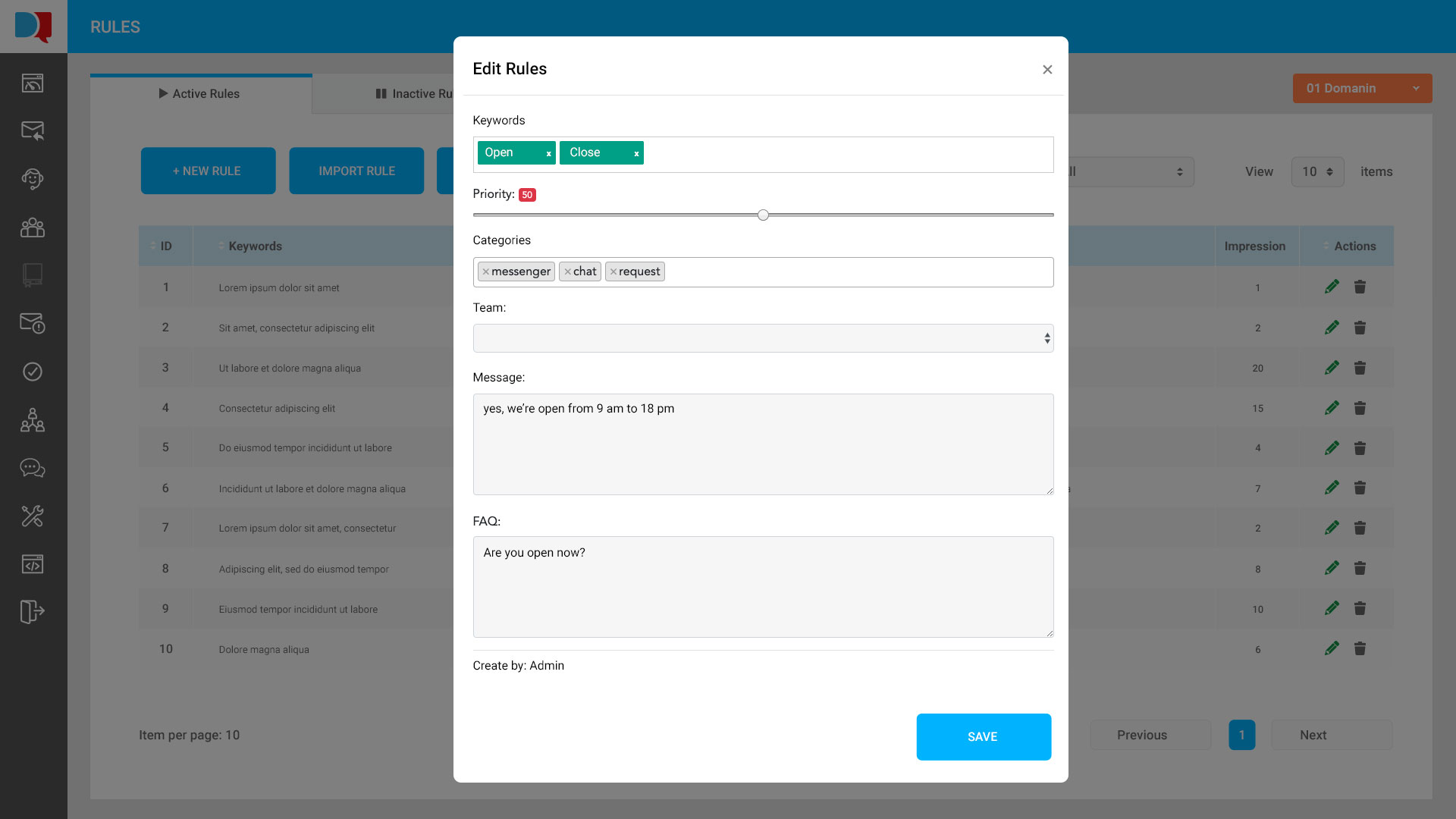Open the code embed sidebar icon

coord(33,564)
